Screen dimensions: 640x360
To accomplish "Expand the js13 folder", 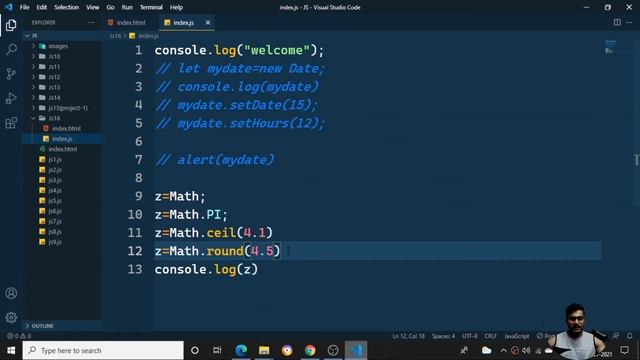I will click(54, 87).
